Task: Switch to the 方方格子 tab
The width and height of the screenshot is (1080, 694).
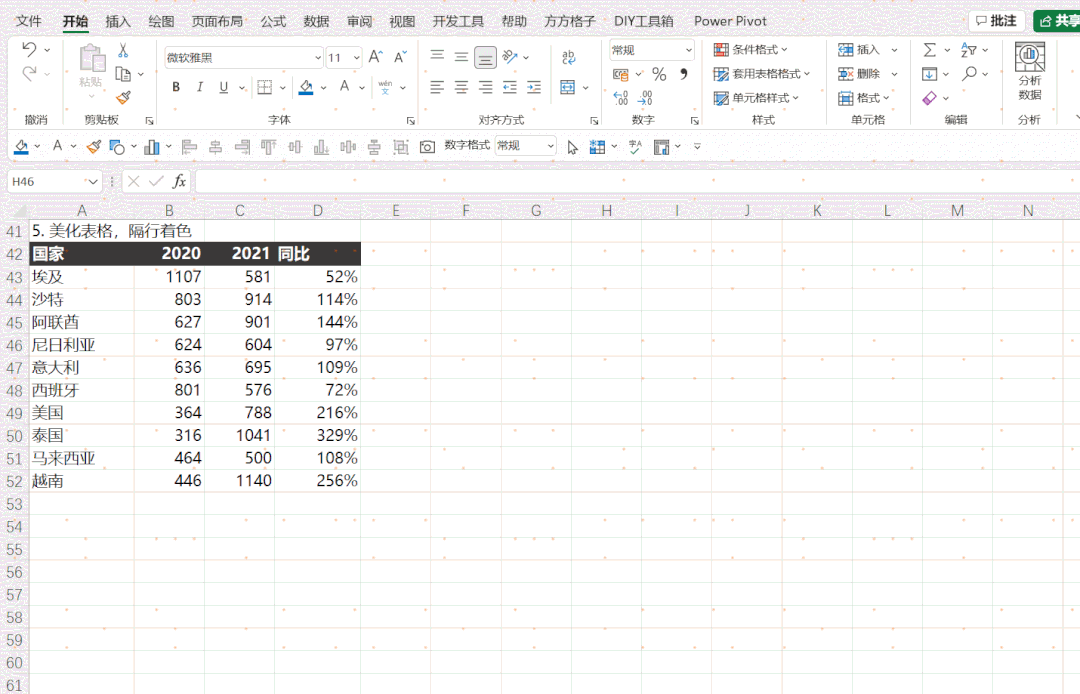Action: coord(570,21)
